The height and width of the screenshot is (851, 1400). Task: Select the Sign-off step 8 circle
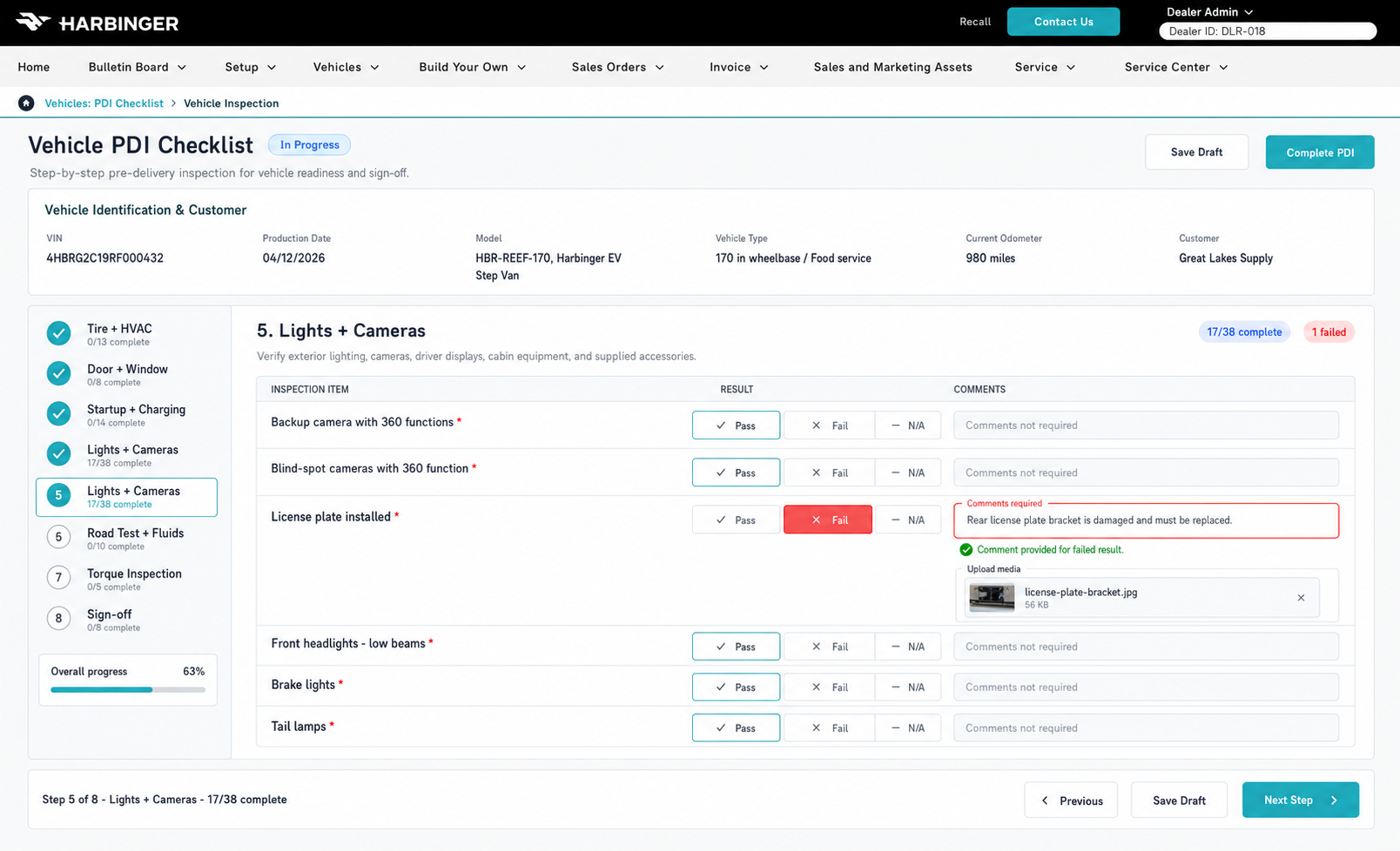point(58,619)
